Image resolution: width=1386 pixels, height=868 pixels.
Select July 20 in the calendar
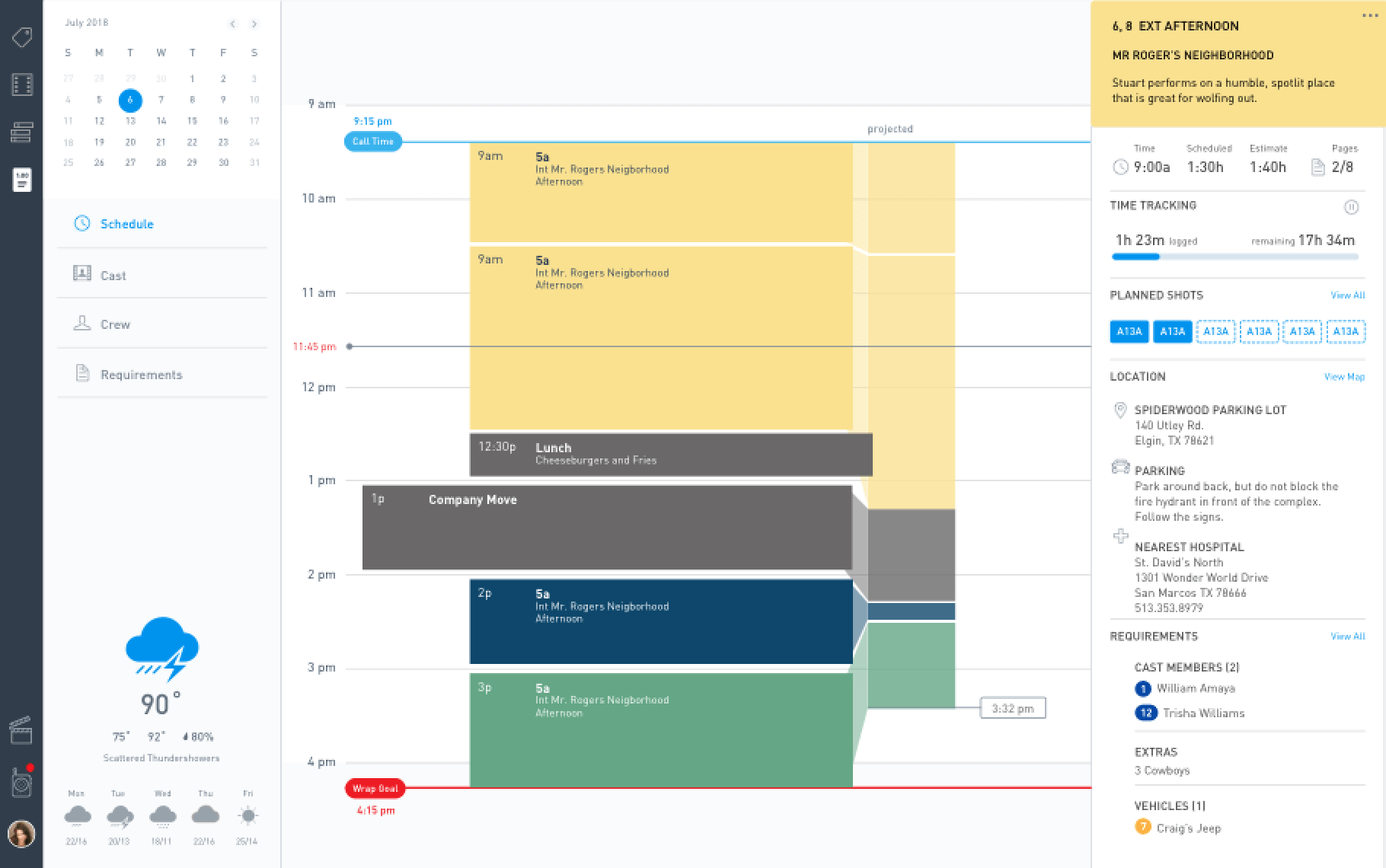click(x=130, y=142)
